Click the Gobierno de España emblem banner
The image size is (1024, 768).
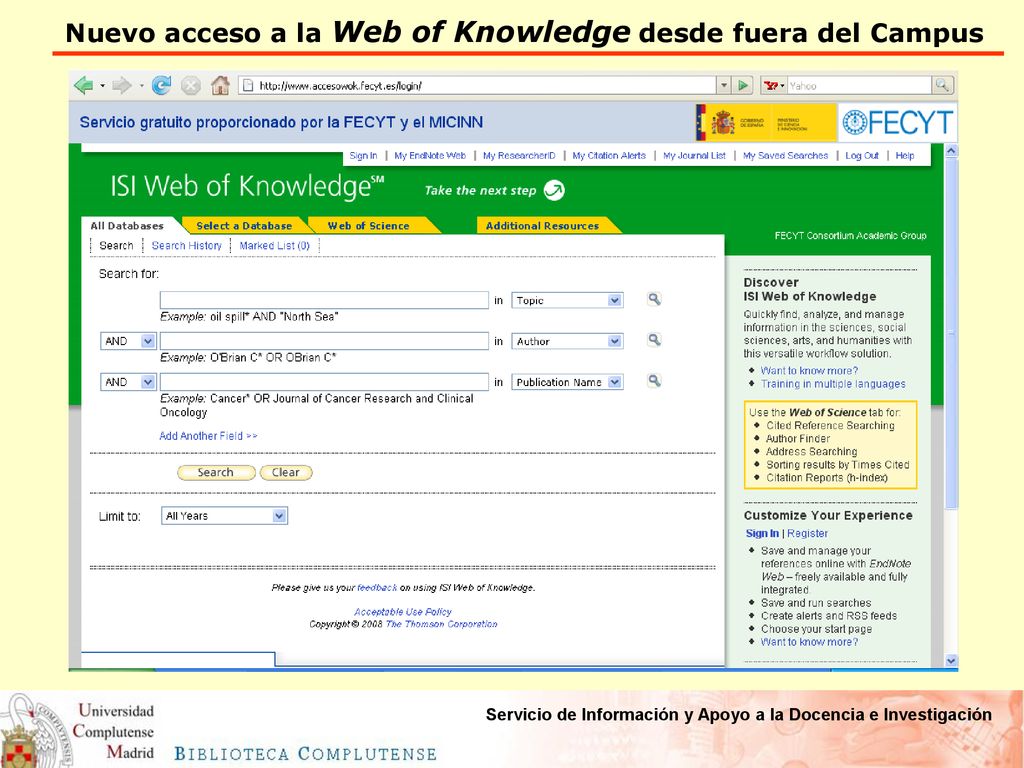click(x=765, y=122)
